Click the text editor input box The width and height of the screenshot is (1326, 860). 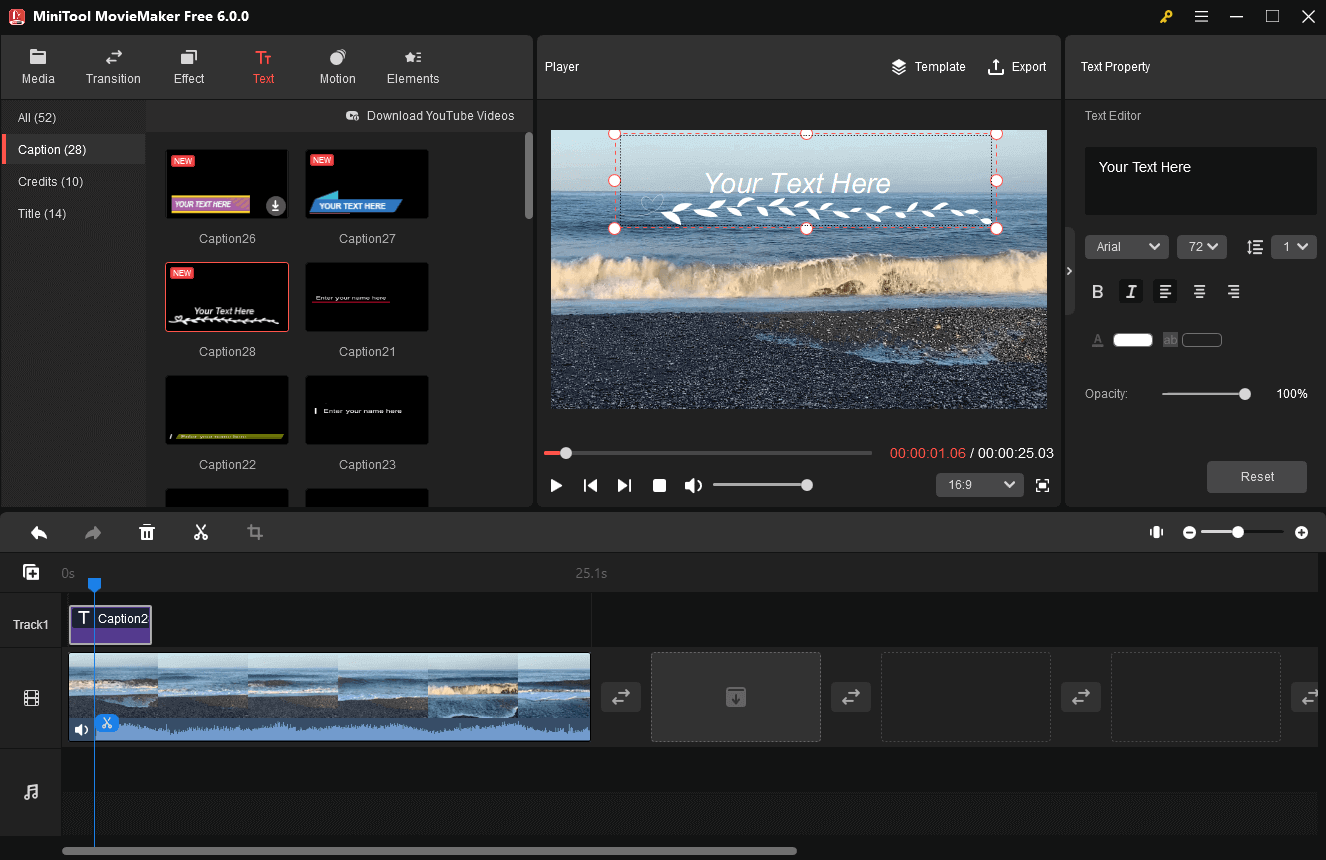(1200, 181)
